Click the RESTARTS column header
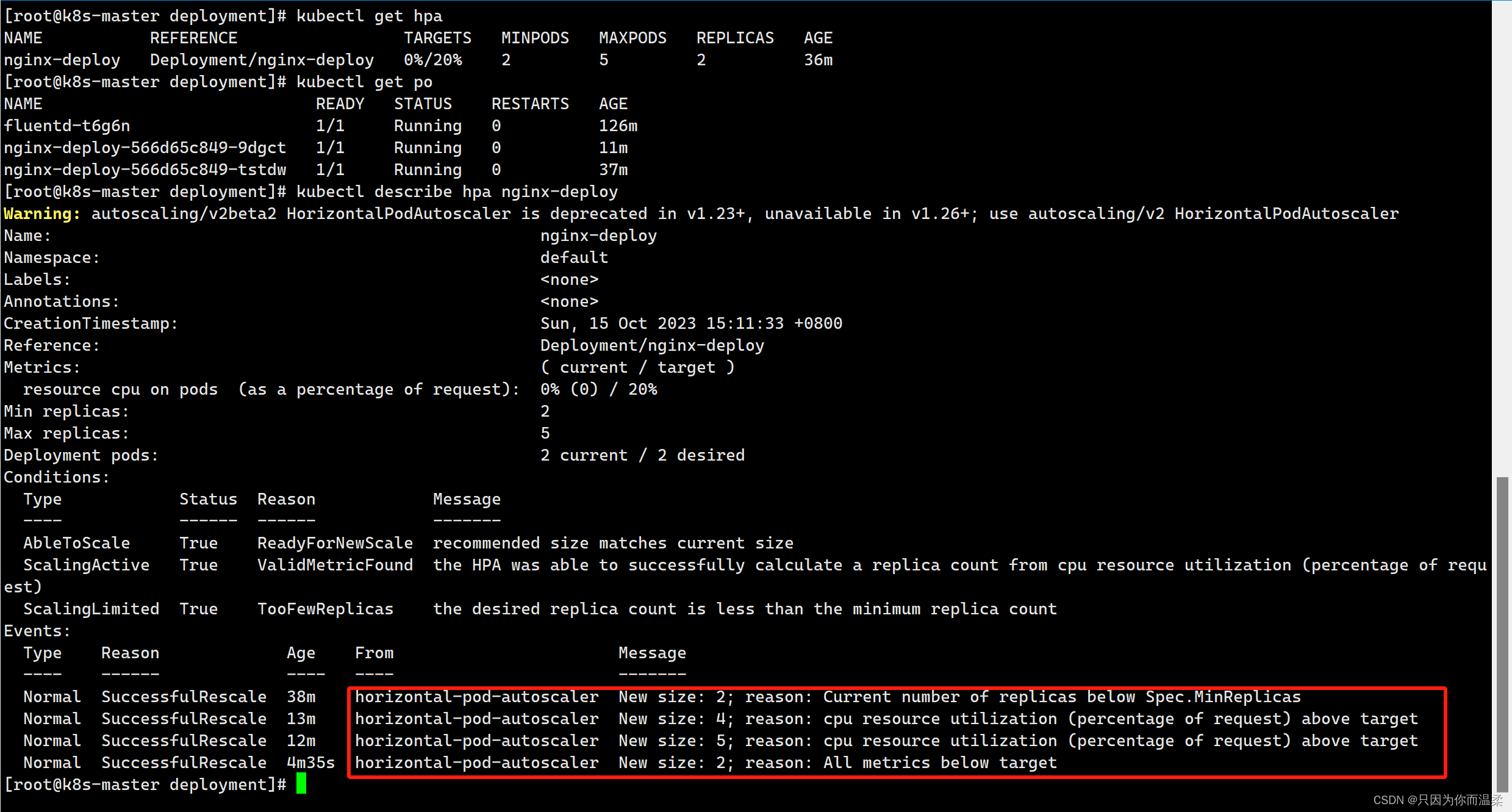This screenshot has width=1512, height=812. [531, 104]
